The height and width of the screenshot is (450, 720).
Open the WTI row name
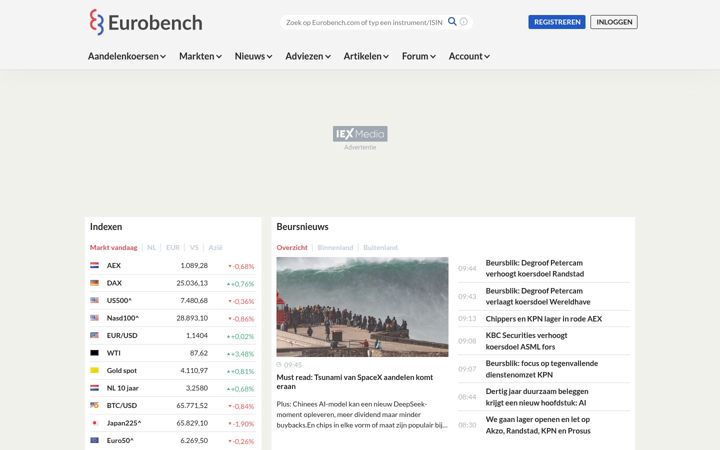point(113,353)
